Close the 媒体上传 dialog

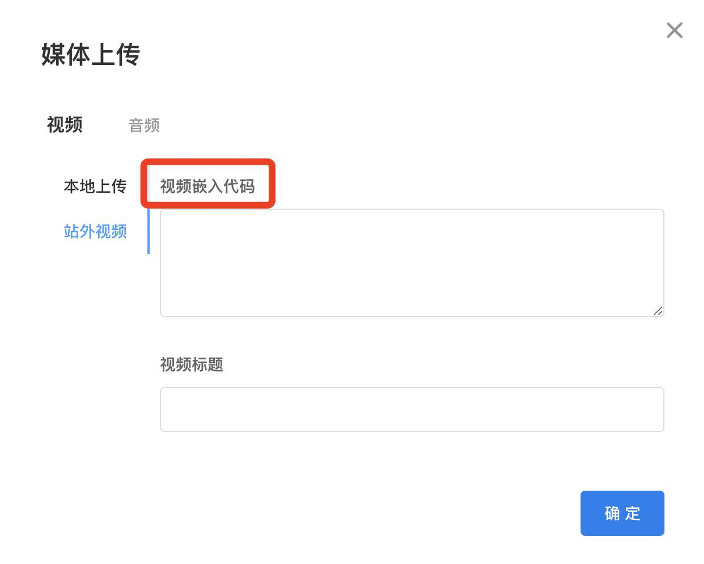click(674, 31)
